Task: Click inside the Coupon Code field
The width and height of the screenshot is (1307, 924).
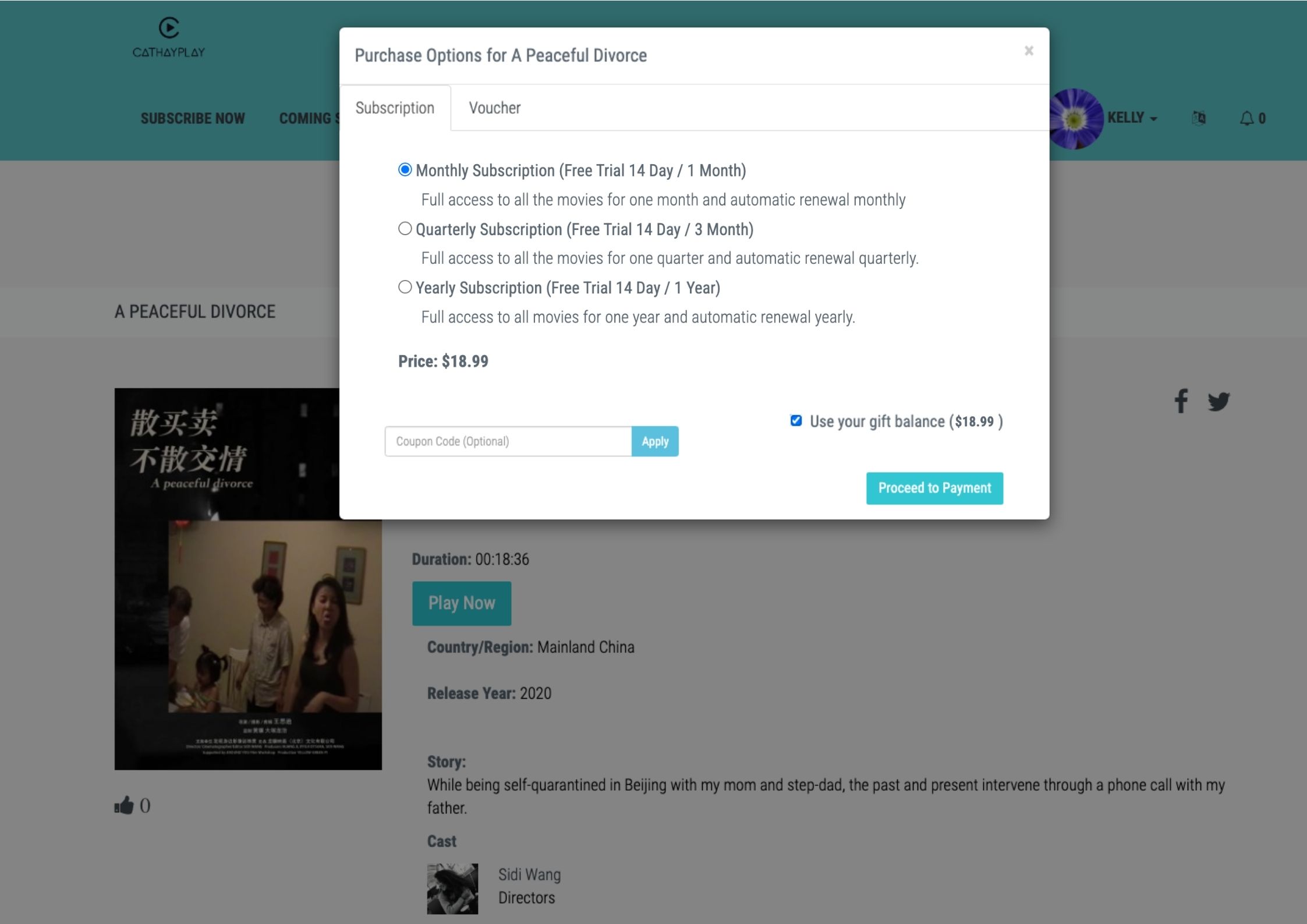Action: (x=508, y=441)
